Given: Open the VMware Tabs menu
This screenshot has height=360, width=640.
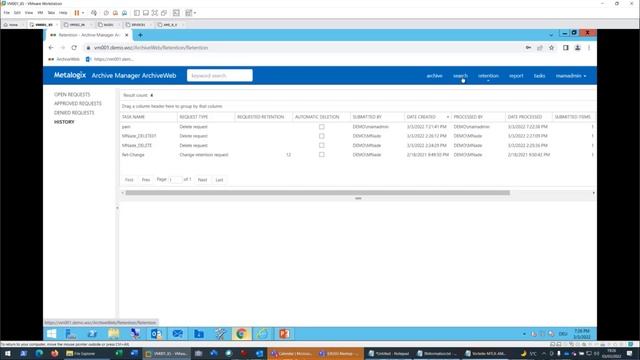Looking at the screenshot, I should click(x=51, y=13).
